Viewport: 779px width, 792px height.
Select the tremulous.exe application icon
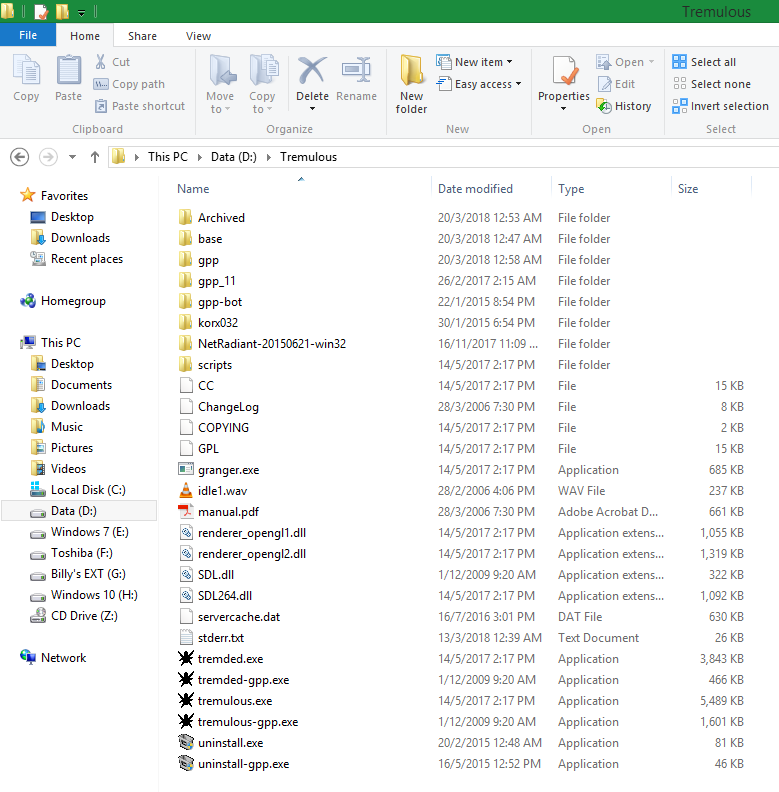pos(185,701)
